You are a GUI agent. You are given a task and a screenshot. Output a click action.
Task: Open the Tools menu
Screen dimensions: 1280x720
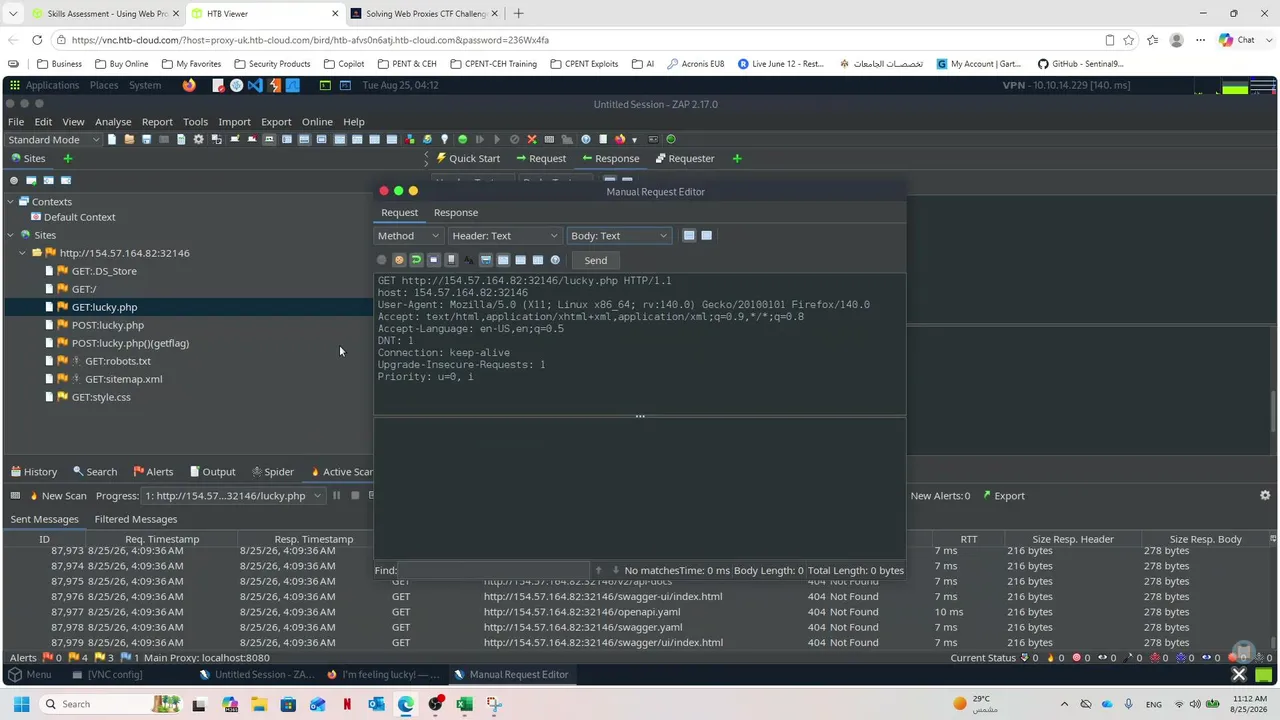[195, 122]
